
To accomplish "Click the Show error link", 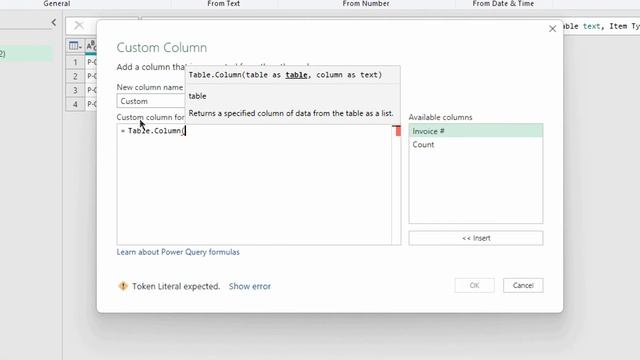I will [250, 286].
